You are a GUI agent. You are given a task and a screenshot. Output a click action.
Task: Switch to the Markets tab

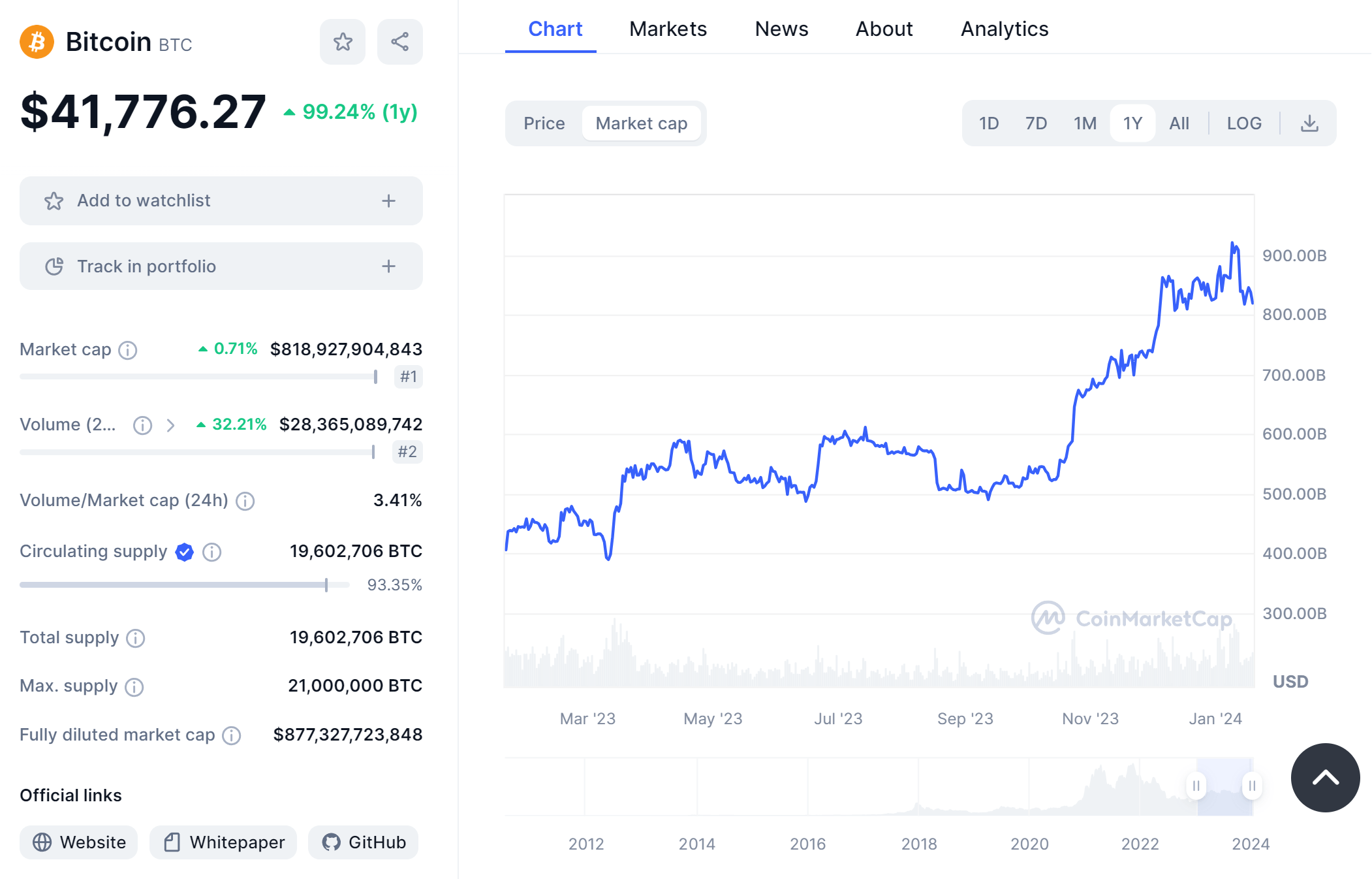(x=667, y=29)
